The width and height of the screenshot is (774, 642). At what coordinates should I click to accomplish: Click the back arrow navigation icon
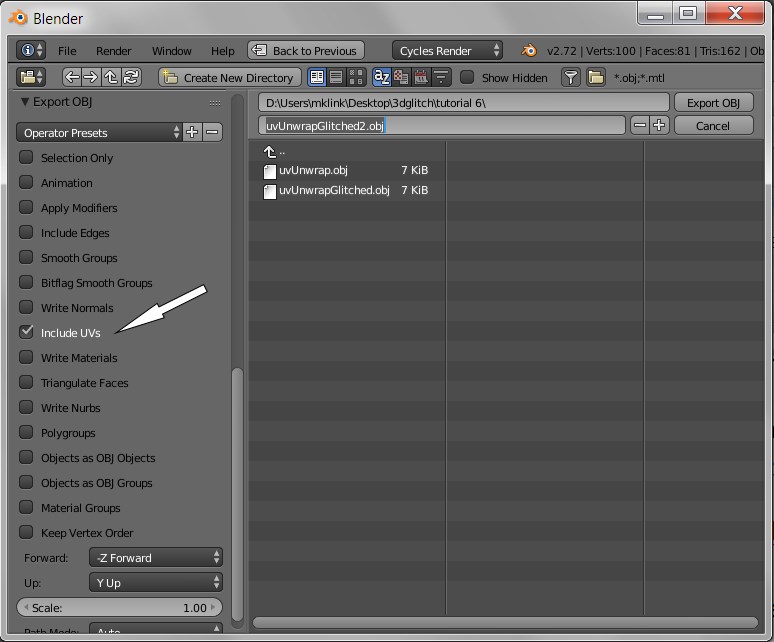click(72, 77)
